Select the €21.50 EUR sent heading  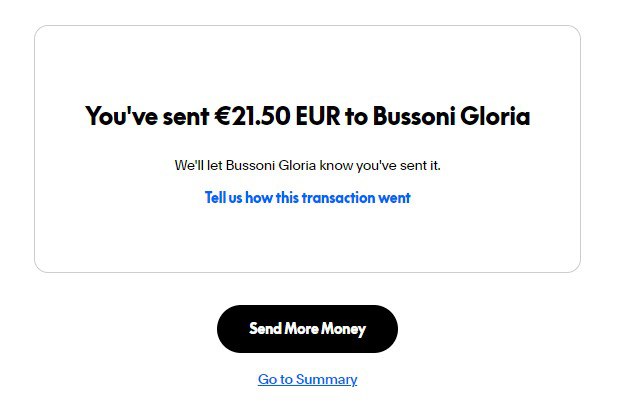click(307, 116)
